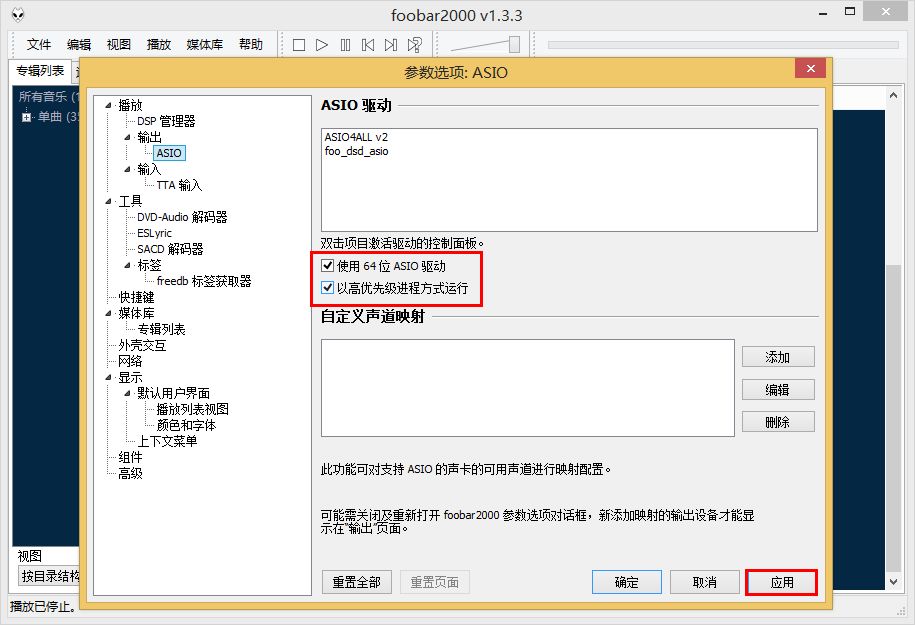The height and width of the screenshot is (625, 915).
Task: Click the 删除 channel mapping button
Action: click(x=778, y=422)
